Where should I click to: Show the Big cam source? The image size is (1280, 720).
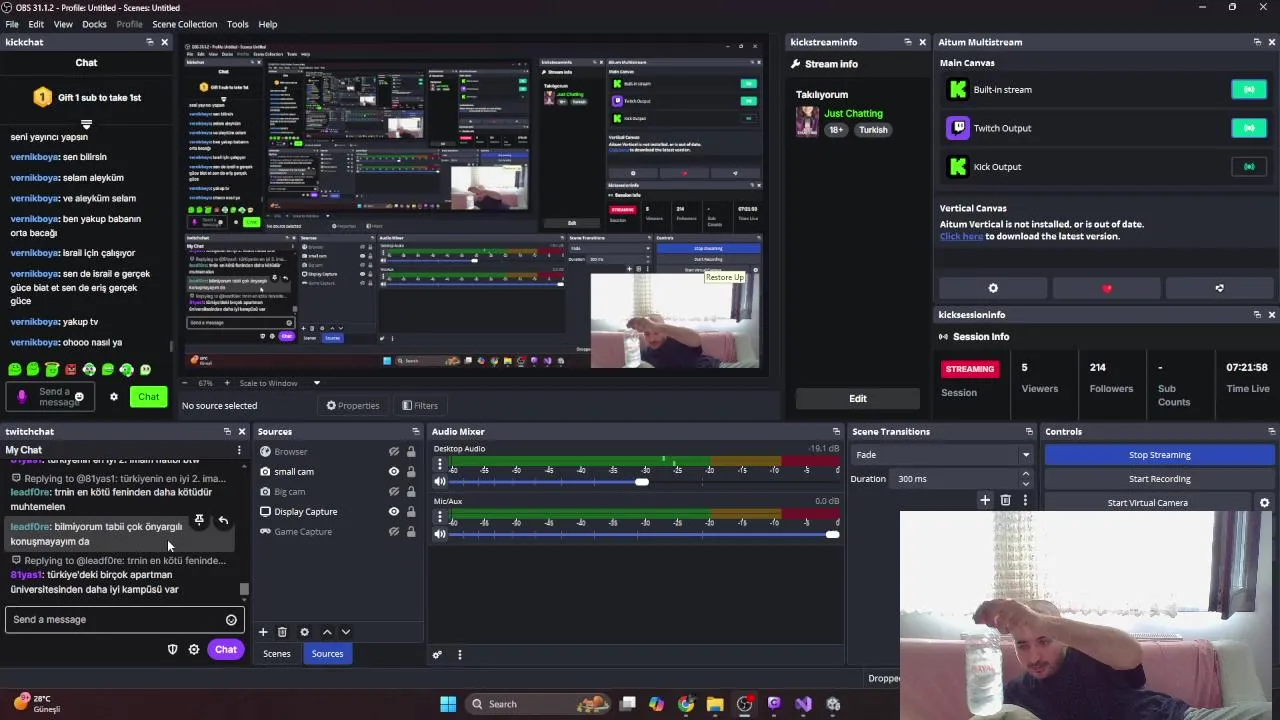394,492
